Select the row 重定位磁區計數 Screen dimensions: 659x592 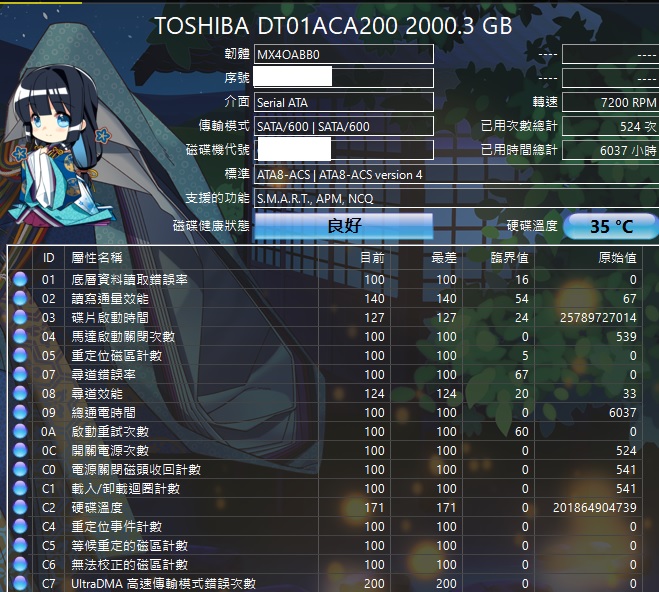(325, 355)
